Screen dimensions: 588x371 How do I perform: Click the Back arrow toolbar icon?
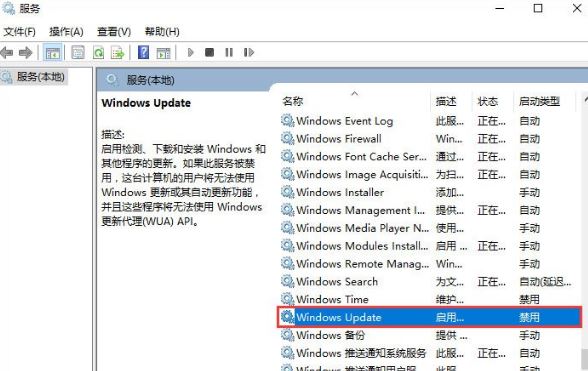tap(7, 53)
